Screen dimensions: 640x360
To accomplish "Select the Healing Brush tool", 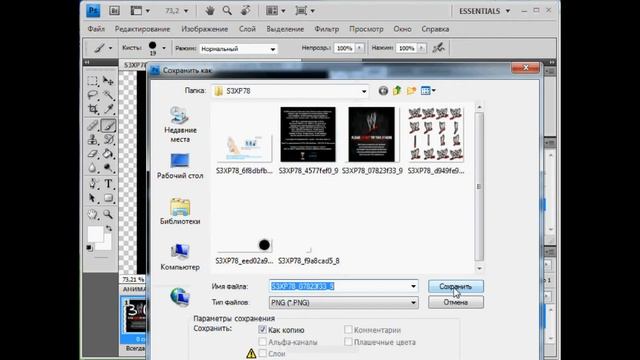I will click(x=93, y=125).
